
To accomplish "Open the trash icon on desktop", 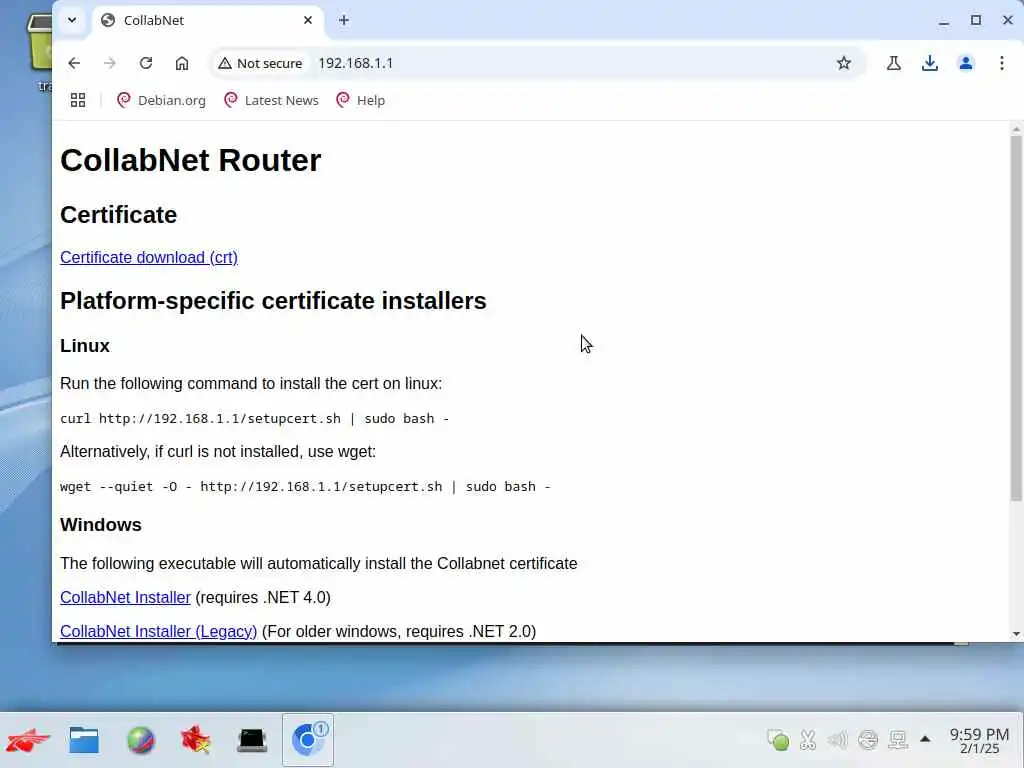I will (x=40, y=44).
